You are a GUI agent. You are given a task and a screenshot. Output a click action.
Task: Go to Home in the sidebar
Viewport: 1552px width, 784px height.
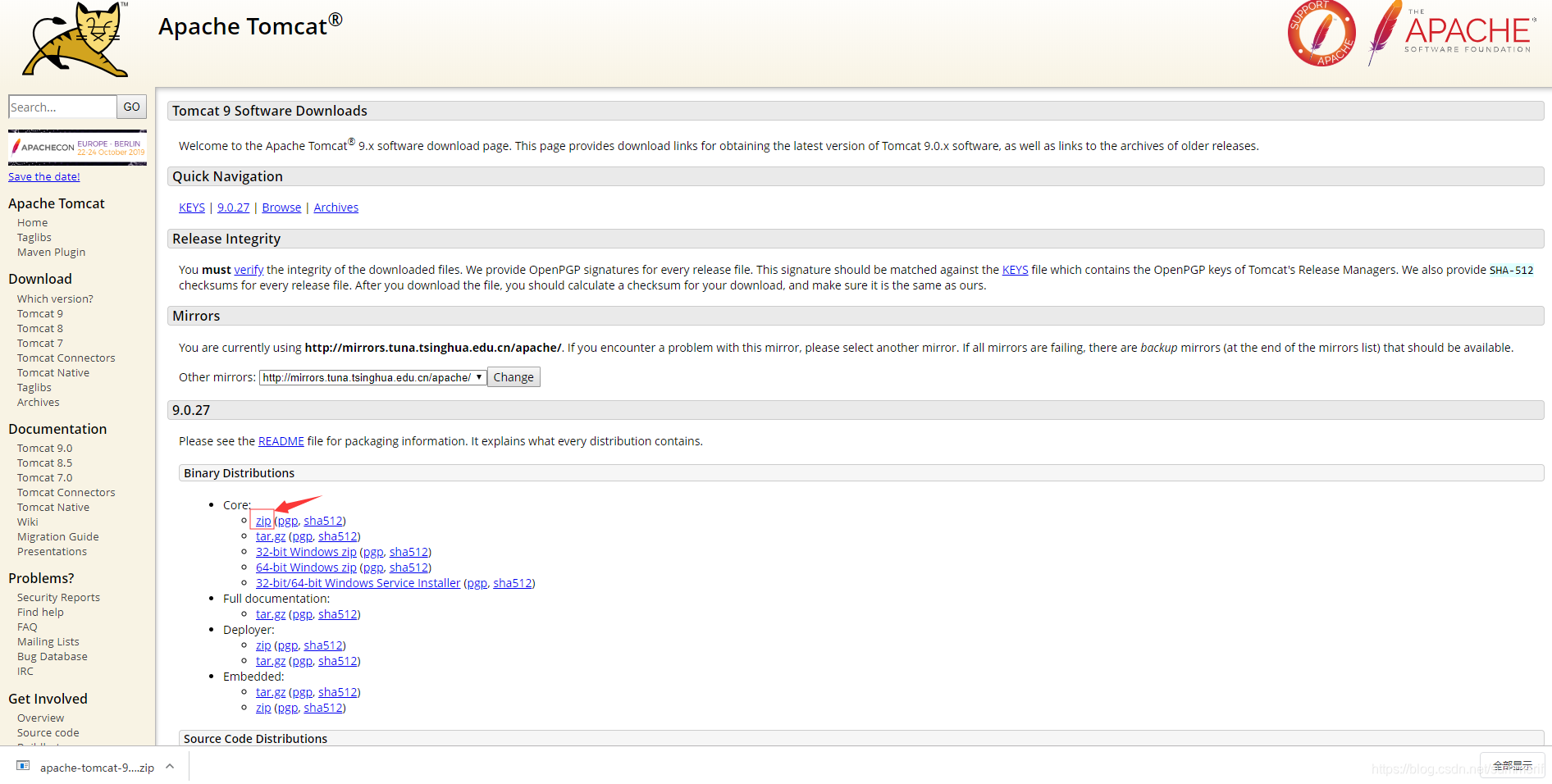click(32, 222)
